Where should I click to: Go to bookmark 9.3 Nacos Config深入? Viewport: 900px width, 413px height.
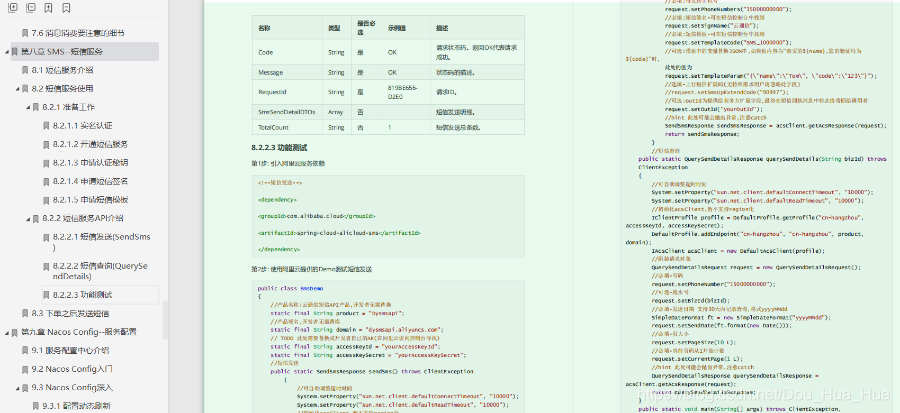pyautogui.click(x=72, y=388)
